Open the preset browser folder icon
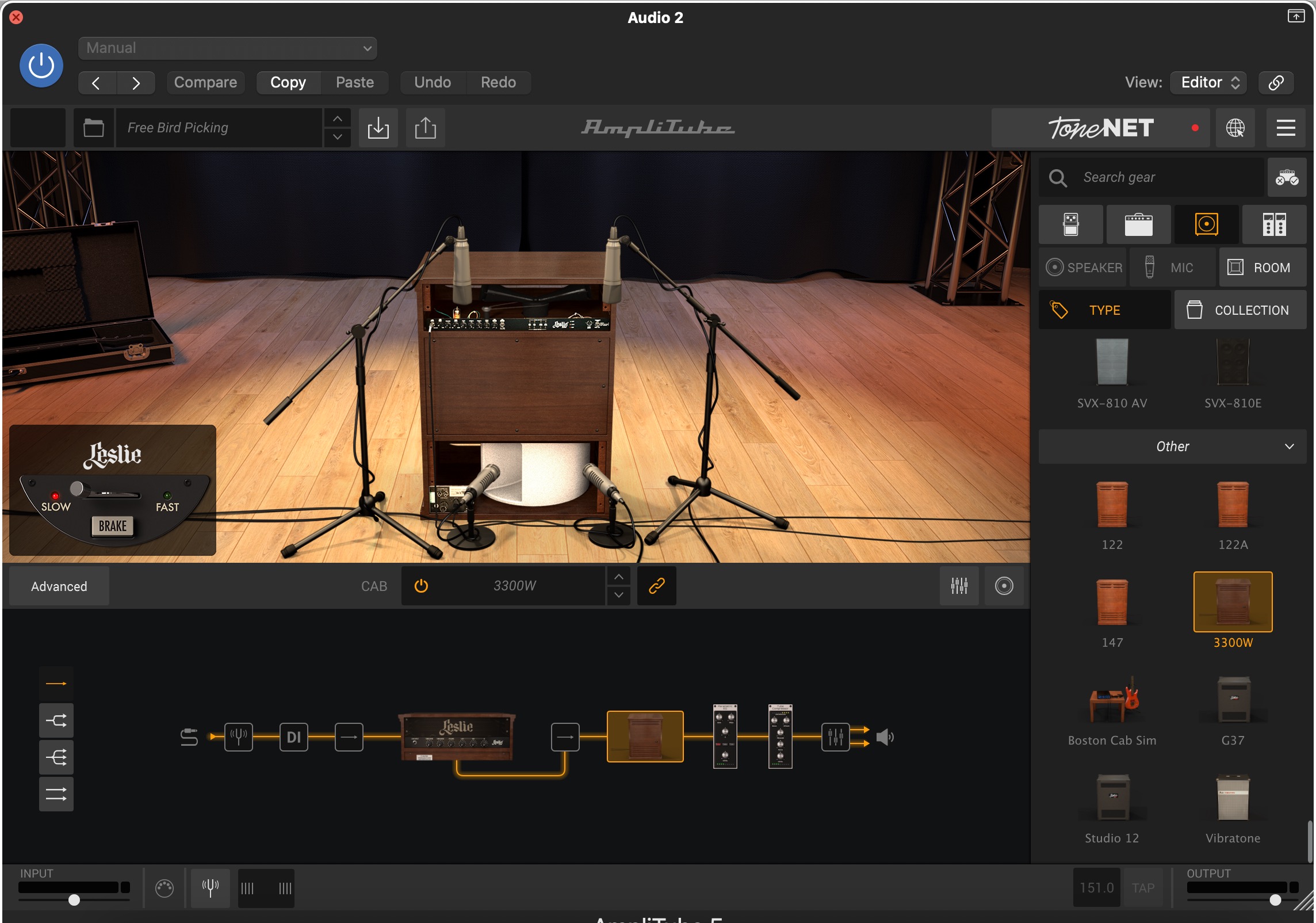Image resolution: width=1316 pixels, height=923 pixels. click(94, 128)
